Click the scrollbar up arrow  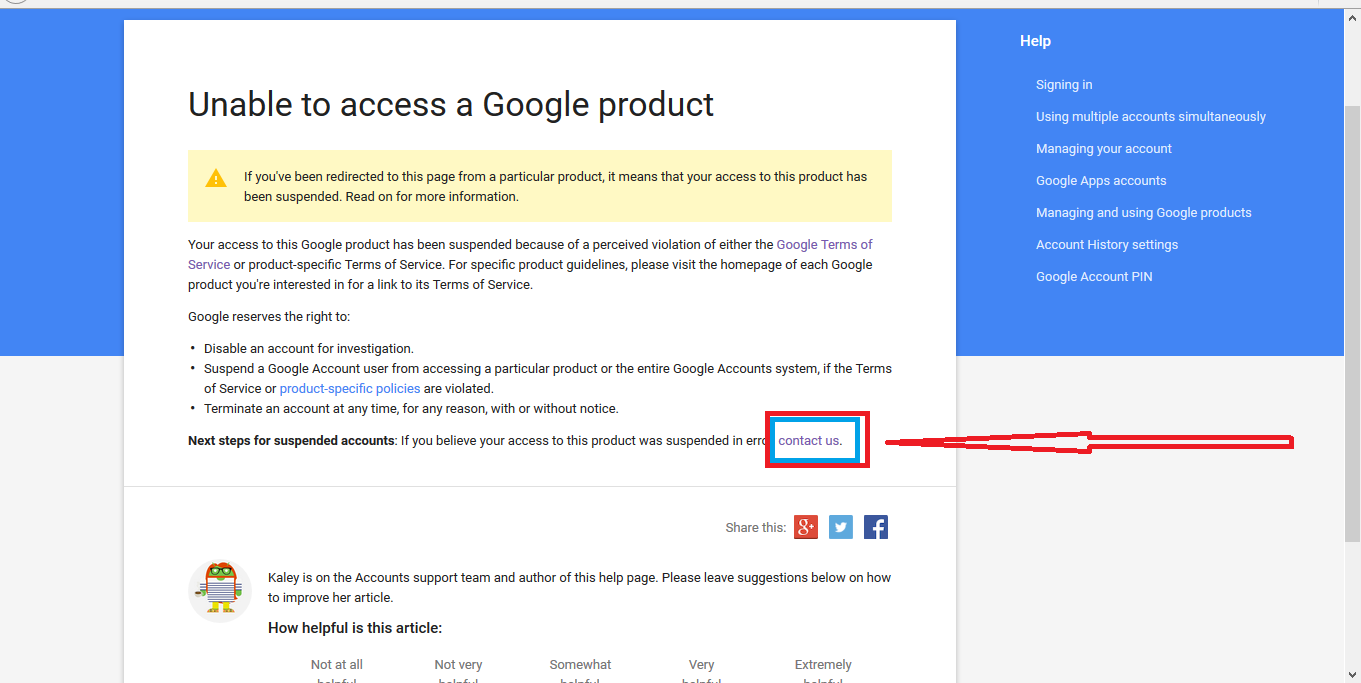pos(1353,17)
